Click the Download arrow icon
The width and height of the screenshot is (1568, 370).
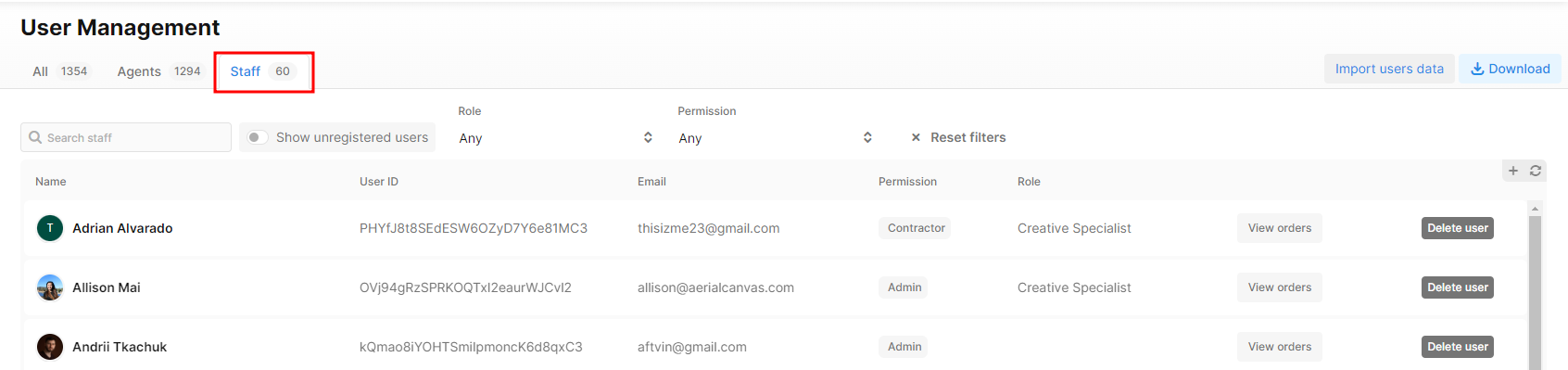coord(1477,69)
